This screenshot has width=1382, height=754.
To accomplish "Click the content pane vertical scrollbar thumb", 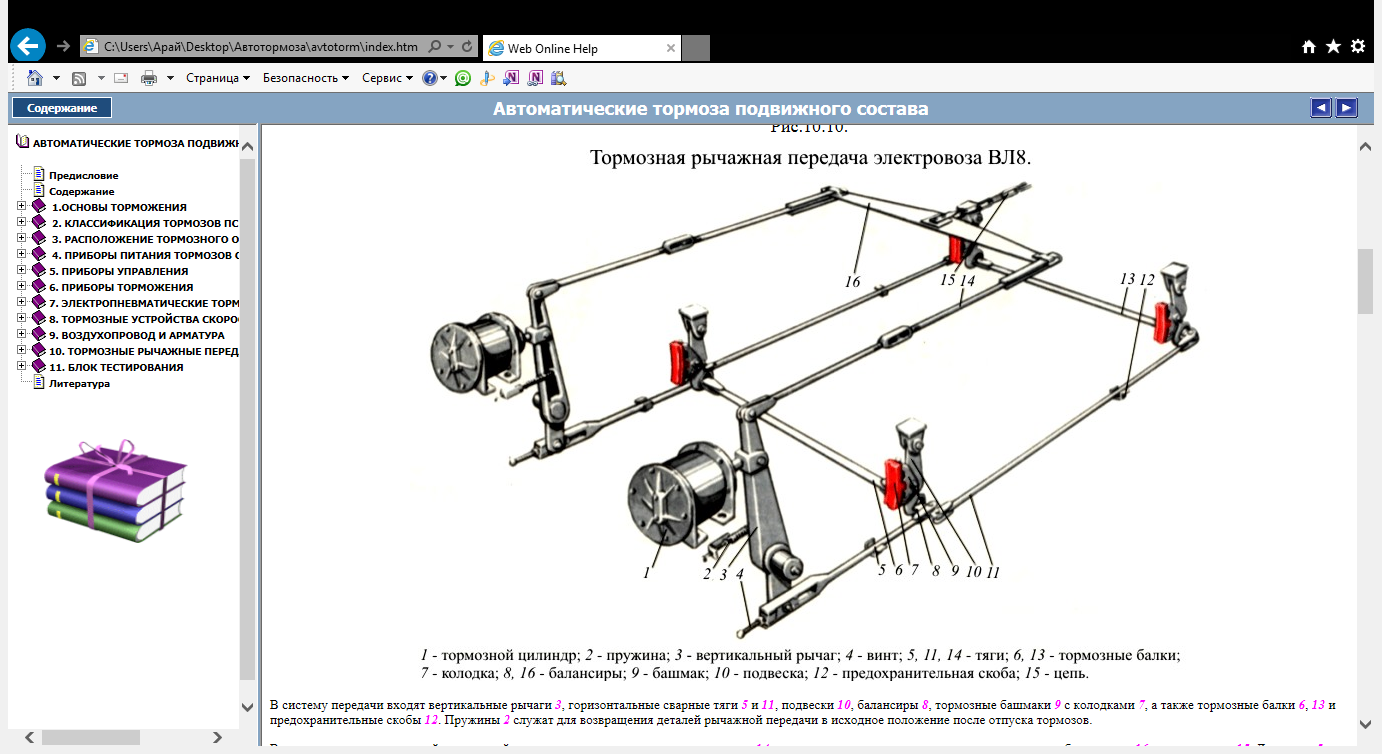I will [x=1365, y=281].
